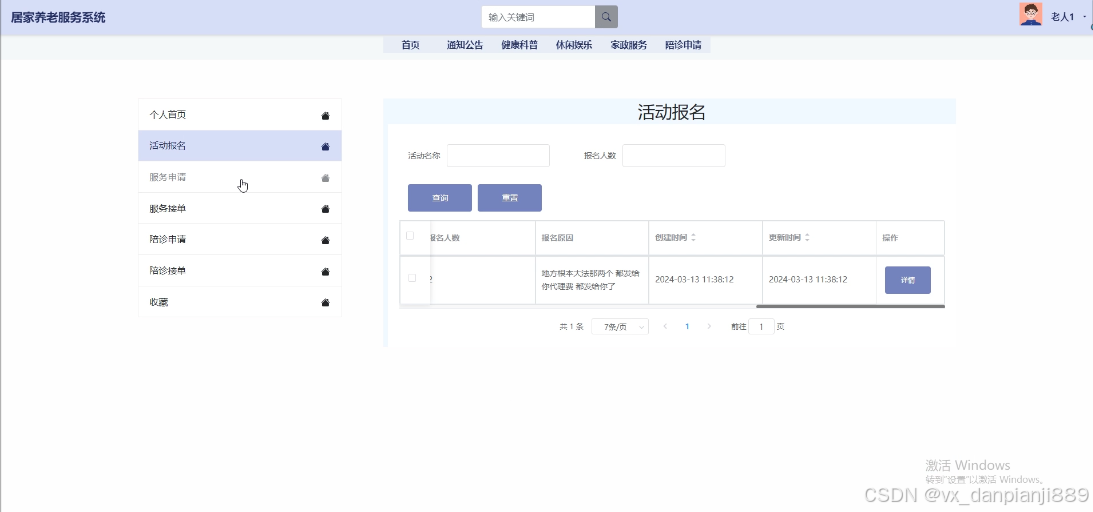Click the home icon in 陪诊接单 row
The width and height of the screenshot is (1093, 512).
(325, 271)
